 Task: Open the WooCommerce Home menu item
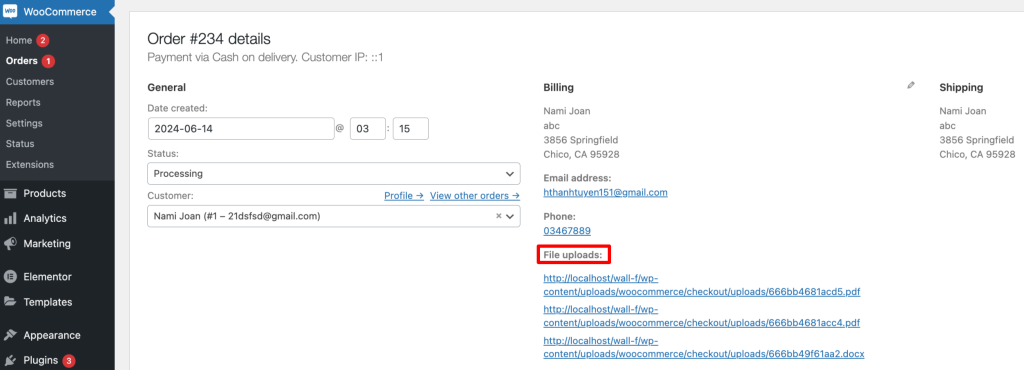[19, 40]
